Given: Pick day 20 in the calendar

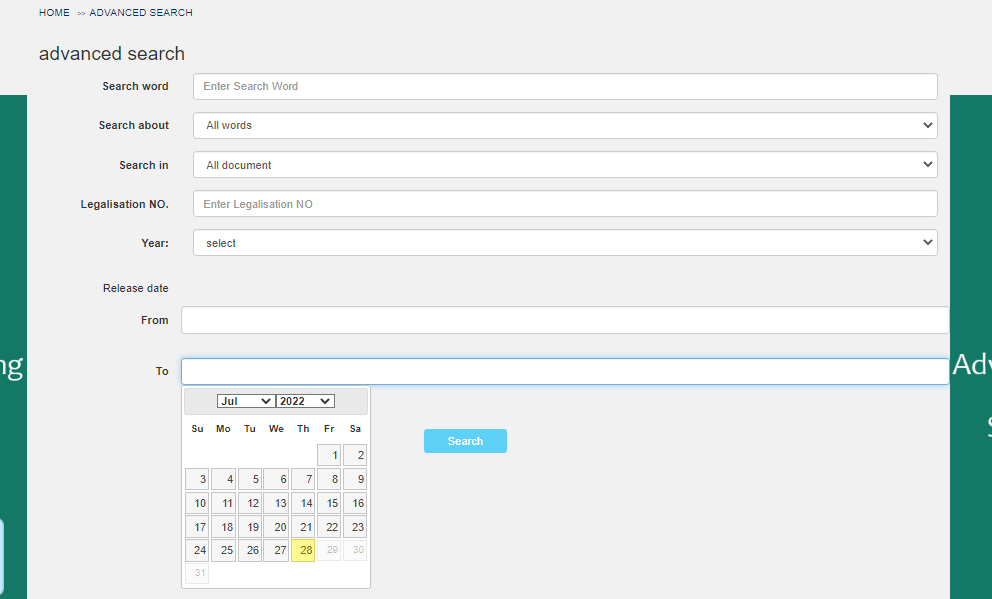Looking at the screenshot, I should (x=276, y=527).
